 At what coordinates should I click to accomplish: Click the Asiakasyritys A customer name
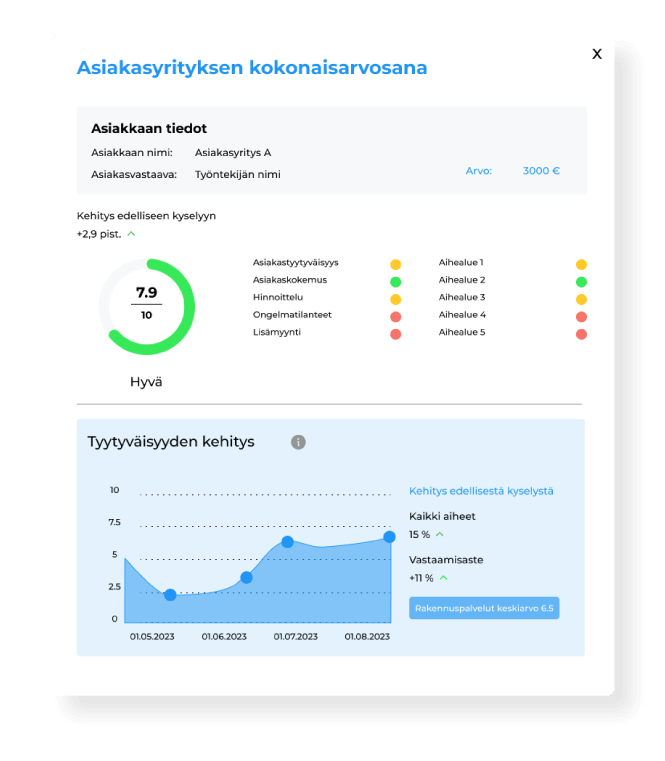(x=233, y=153)
